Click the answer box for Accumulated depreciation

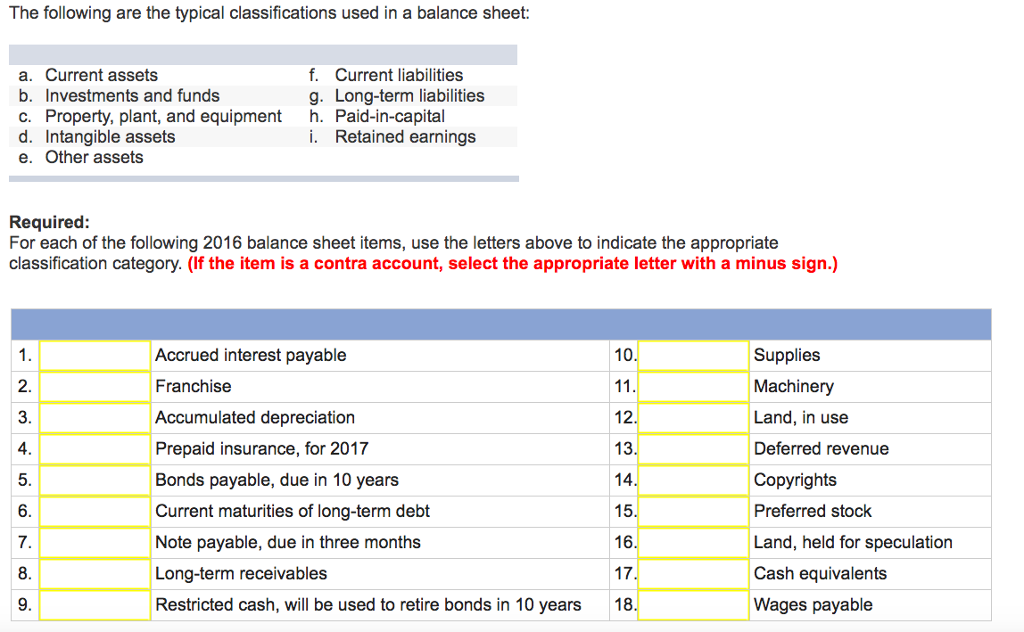(95, 417)
